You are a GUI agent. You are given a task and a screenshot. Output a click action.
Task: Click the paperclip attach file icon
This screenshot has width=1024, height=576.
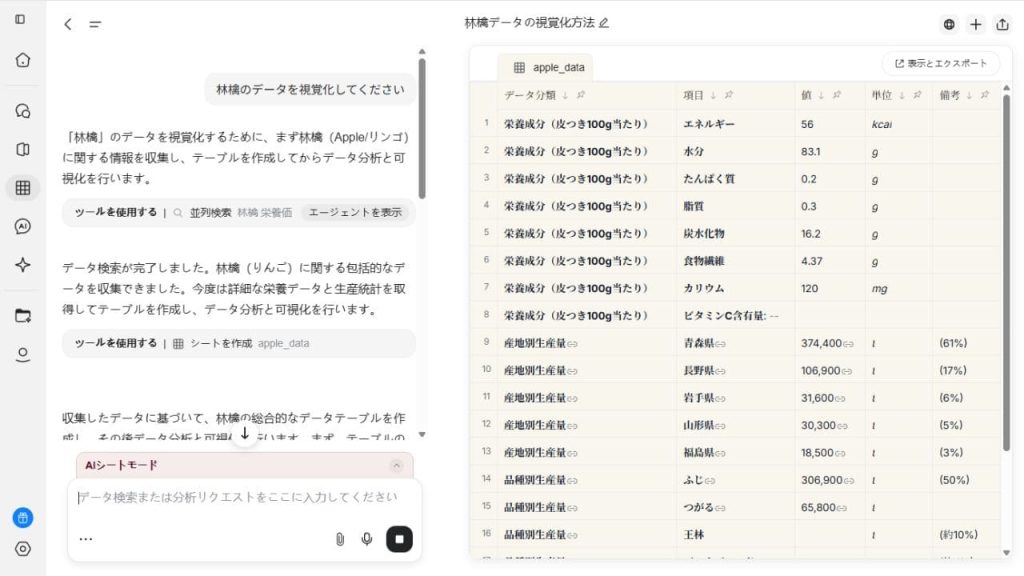coord(340,539)
